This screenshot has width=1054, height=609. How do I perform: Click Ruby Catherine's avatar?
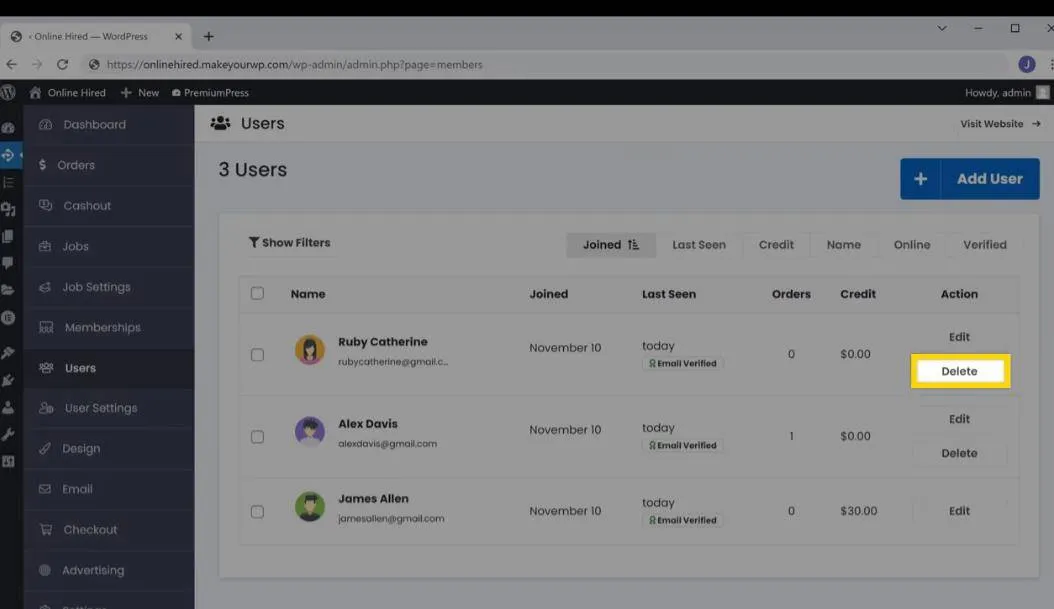click(310, 350)
